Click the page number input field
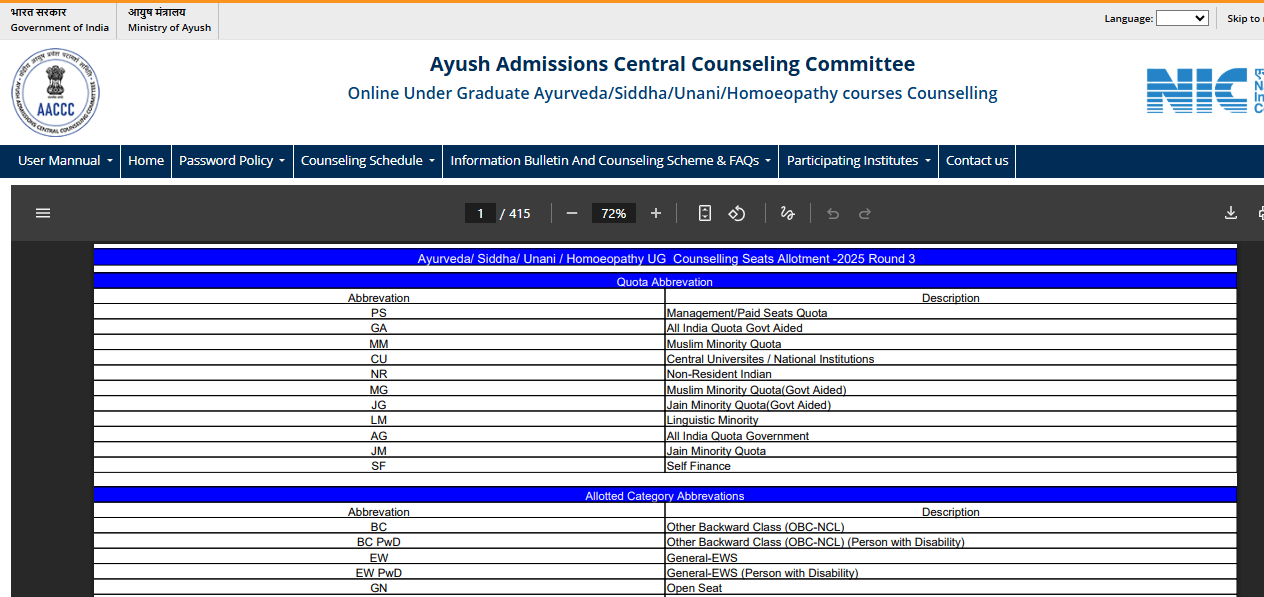 coord(480,213)
